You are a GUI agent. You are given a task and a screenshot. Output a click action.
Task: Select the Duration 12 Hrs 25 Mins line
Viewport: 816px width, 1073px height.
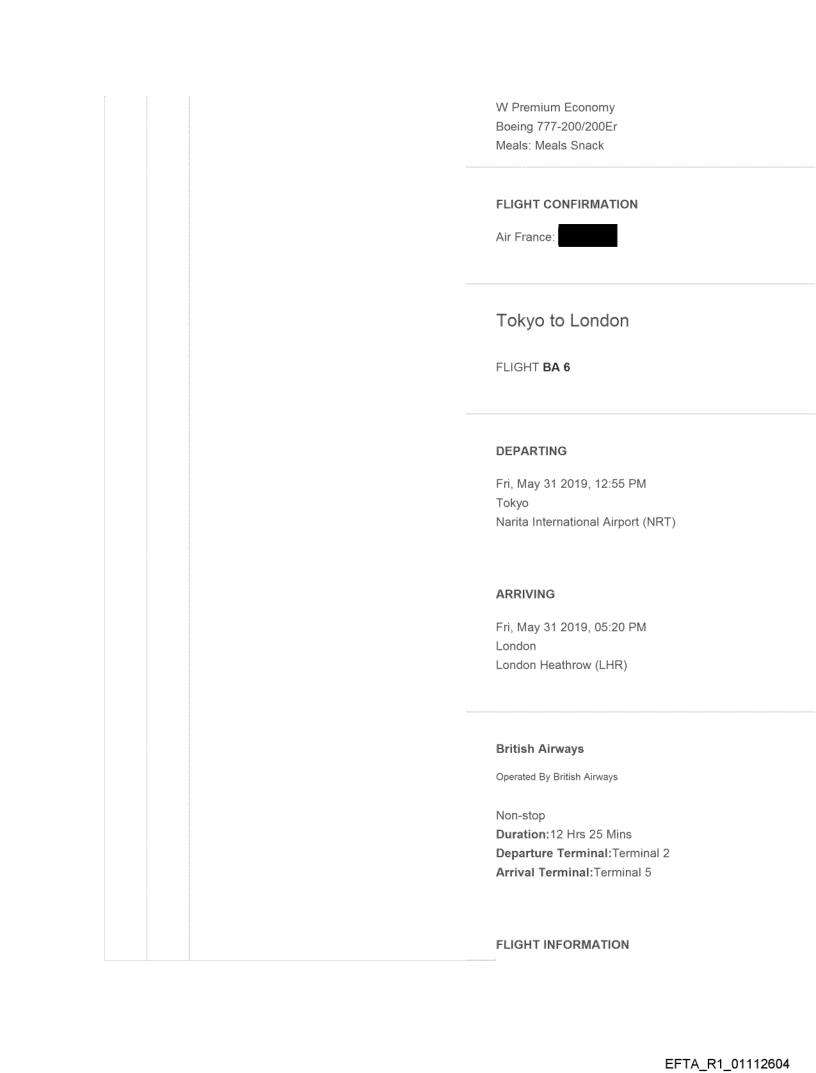(563, 834)
